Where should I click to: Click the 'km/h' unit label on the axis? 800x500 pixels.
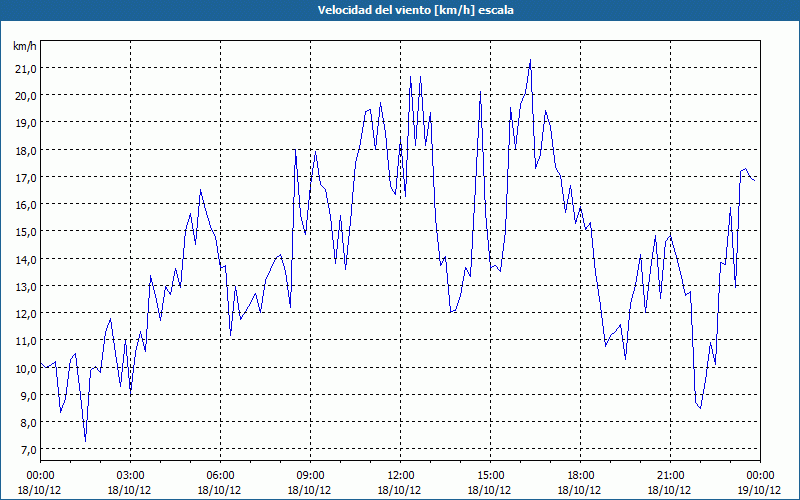pos(25,46)
